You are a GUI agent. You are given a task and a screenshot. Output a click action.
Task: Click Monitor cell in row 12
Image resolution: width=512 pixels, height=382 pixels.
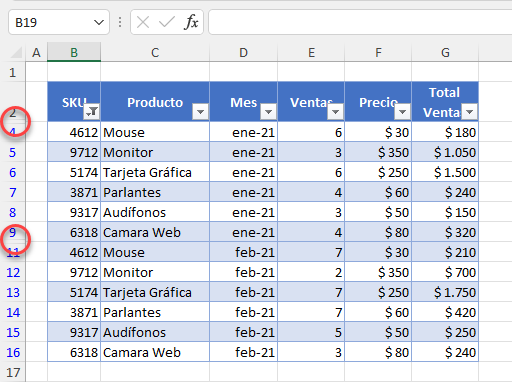(155, 272)
